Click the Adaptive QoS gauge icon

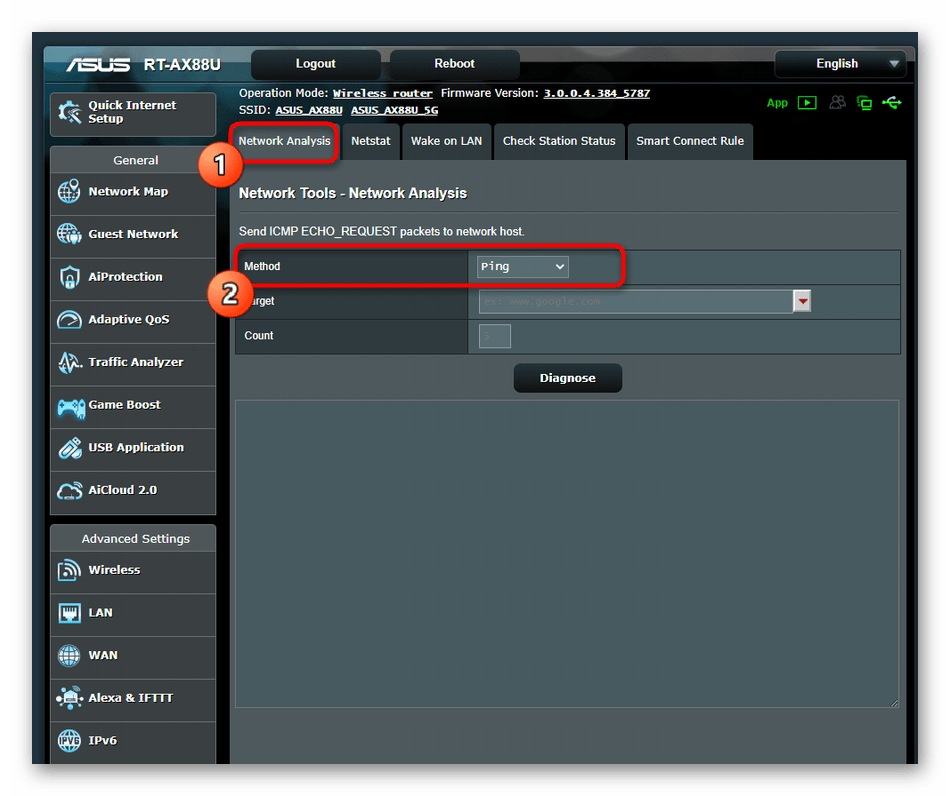(x=69, y=319)
